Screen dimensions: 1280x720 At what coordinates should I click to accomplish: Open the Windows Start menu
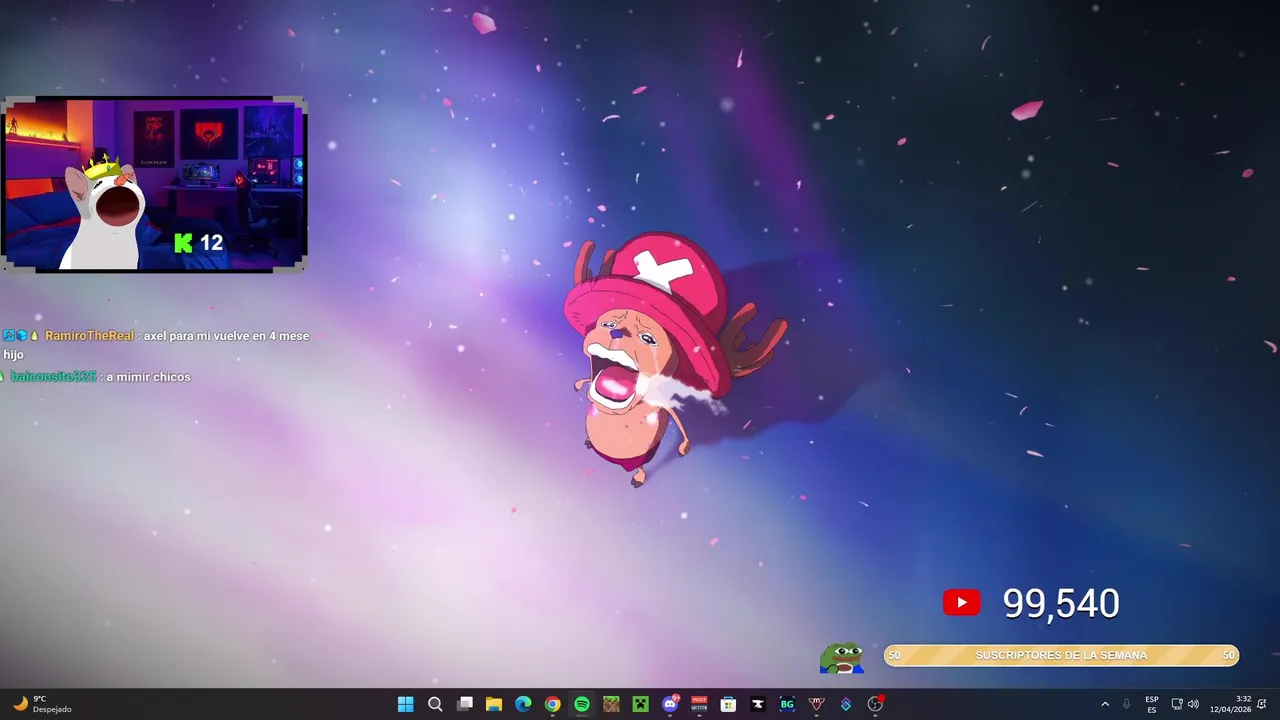click(x=405, y=704)
